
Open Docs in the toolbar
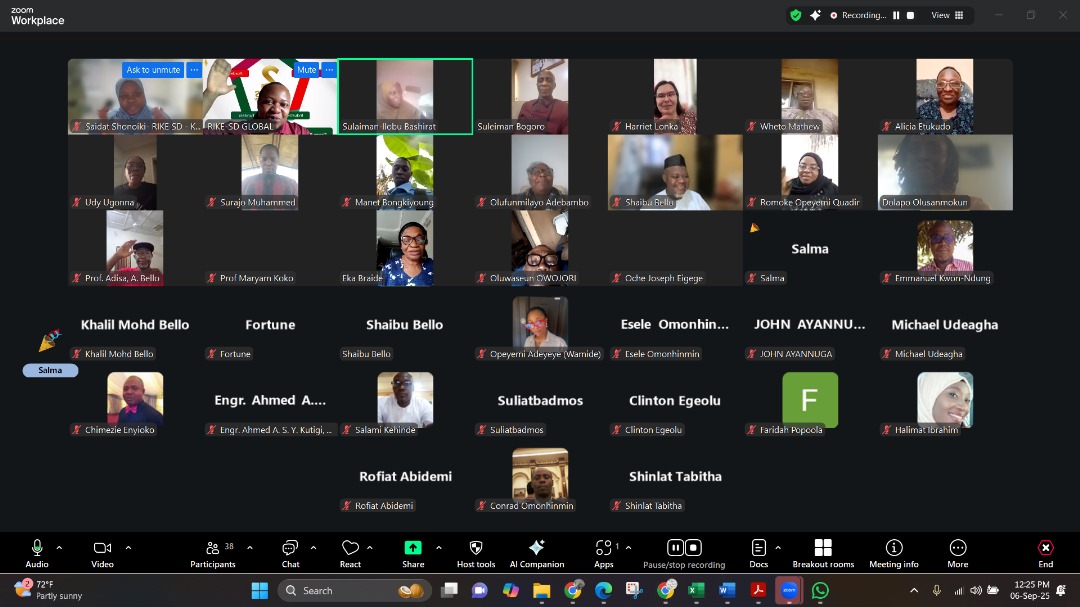[758, 553]
